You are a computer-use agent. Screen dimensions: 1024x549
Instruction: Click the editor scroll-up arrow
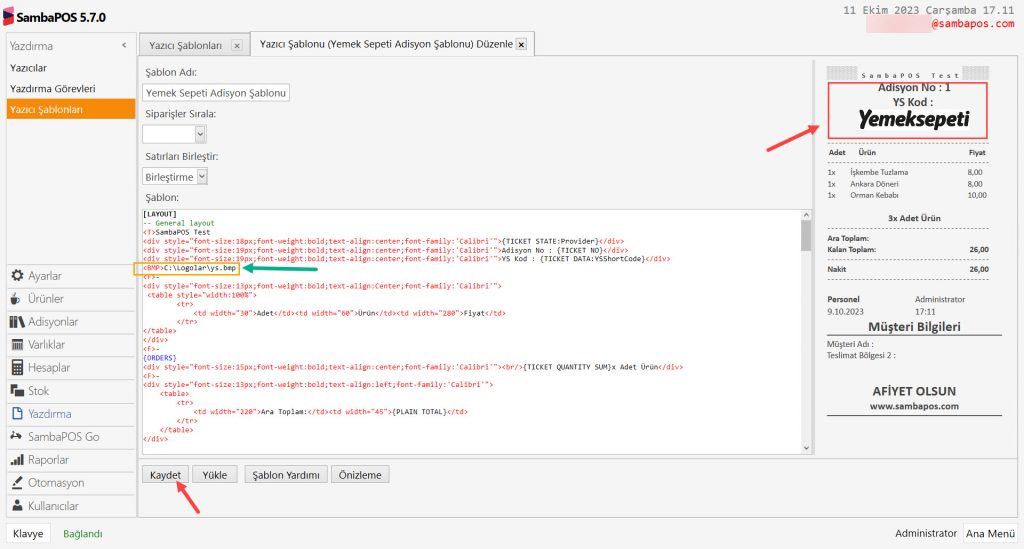(x=806, y=215)
